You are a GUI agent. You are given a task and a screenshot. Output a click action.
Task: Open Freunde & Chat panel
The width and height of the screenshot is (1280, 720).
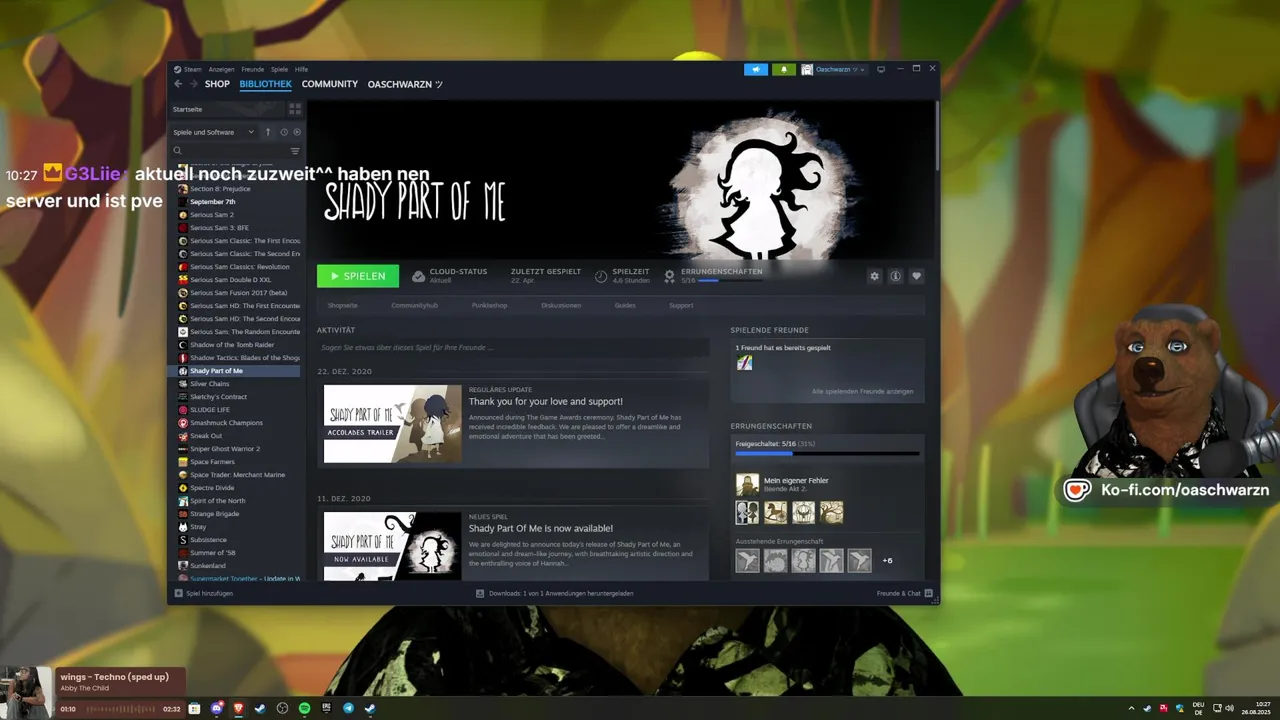(904, 593)
